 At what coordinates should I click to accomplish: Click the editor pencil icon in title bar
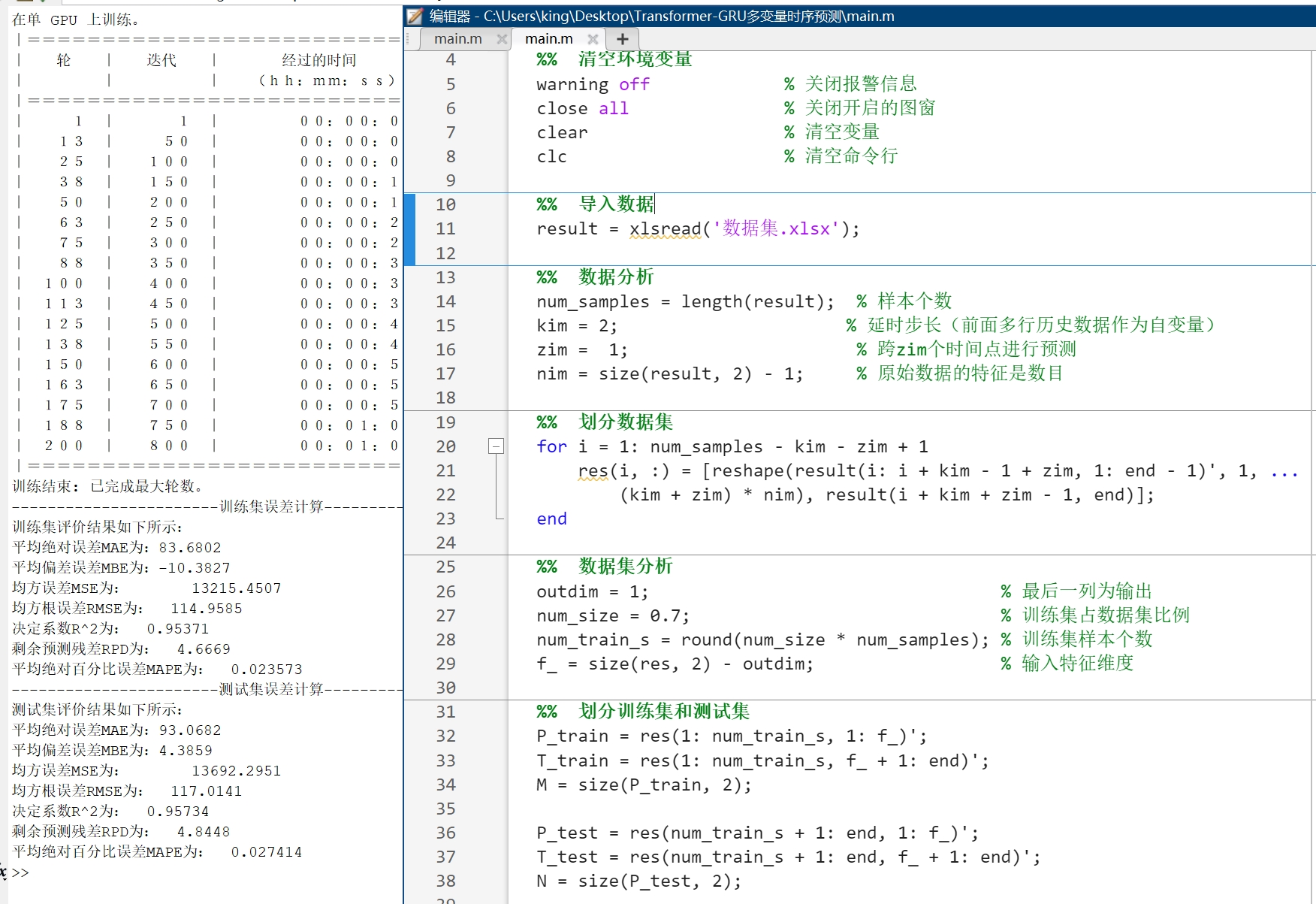[412, 16]
